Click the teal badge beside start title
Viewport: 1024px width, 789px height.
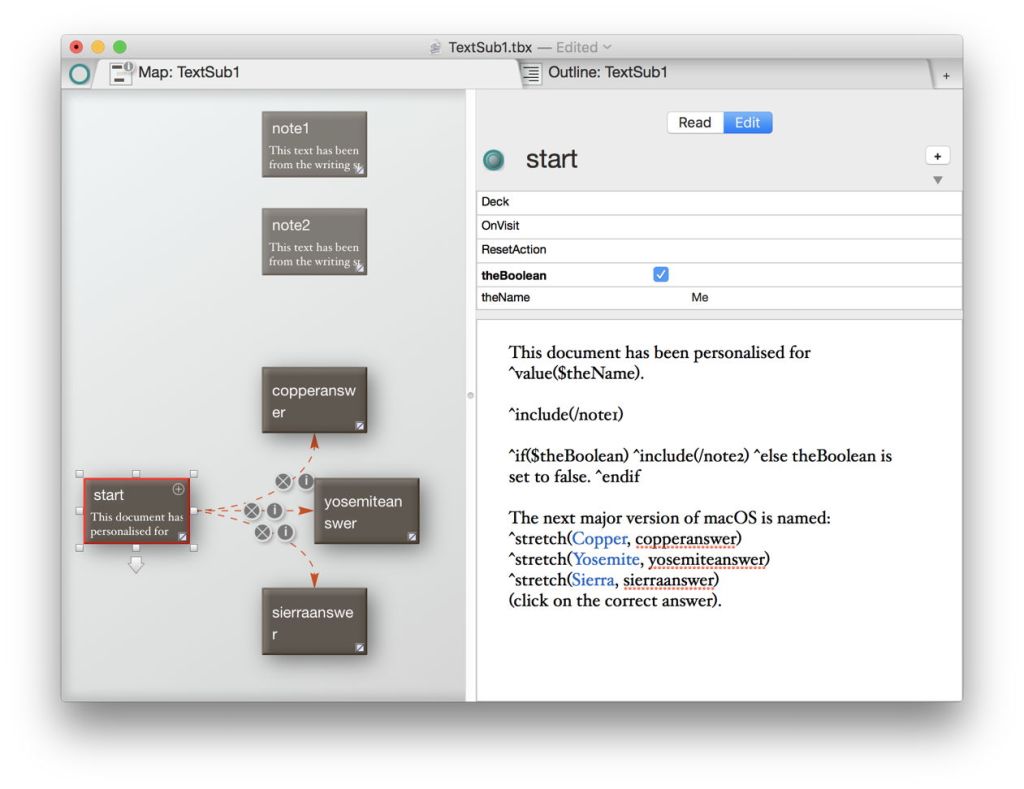pyautogui.click(x=494, y=160)
